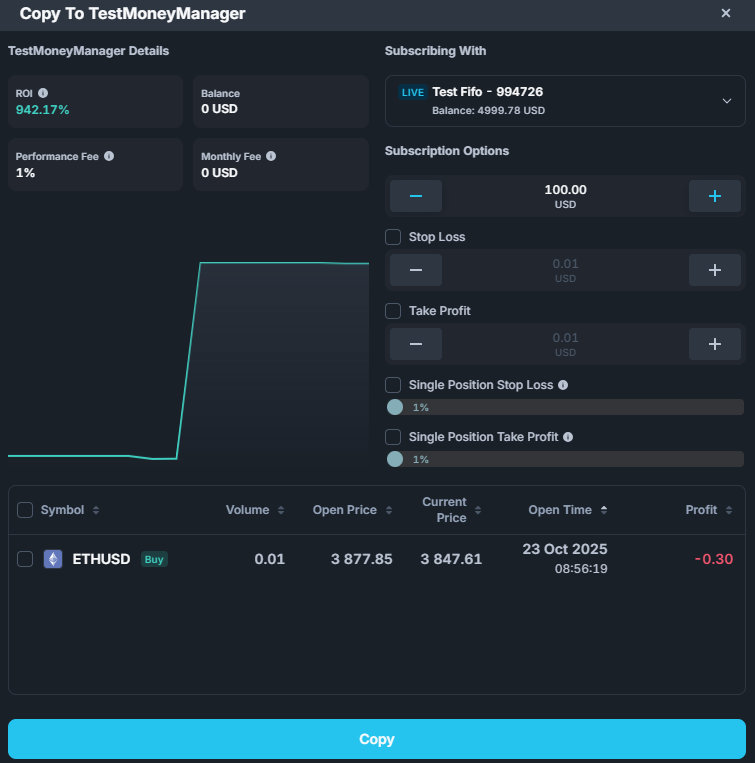This screenshot has width=755, height=763.
Task: Click the 100.00 USD amount field
Action: [565, 196]
